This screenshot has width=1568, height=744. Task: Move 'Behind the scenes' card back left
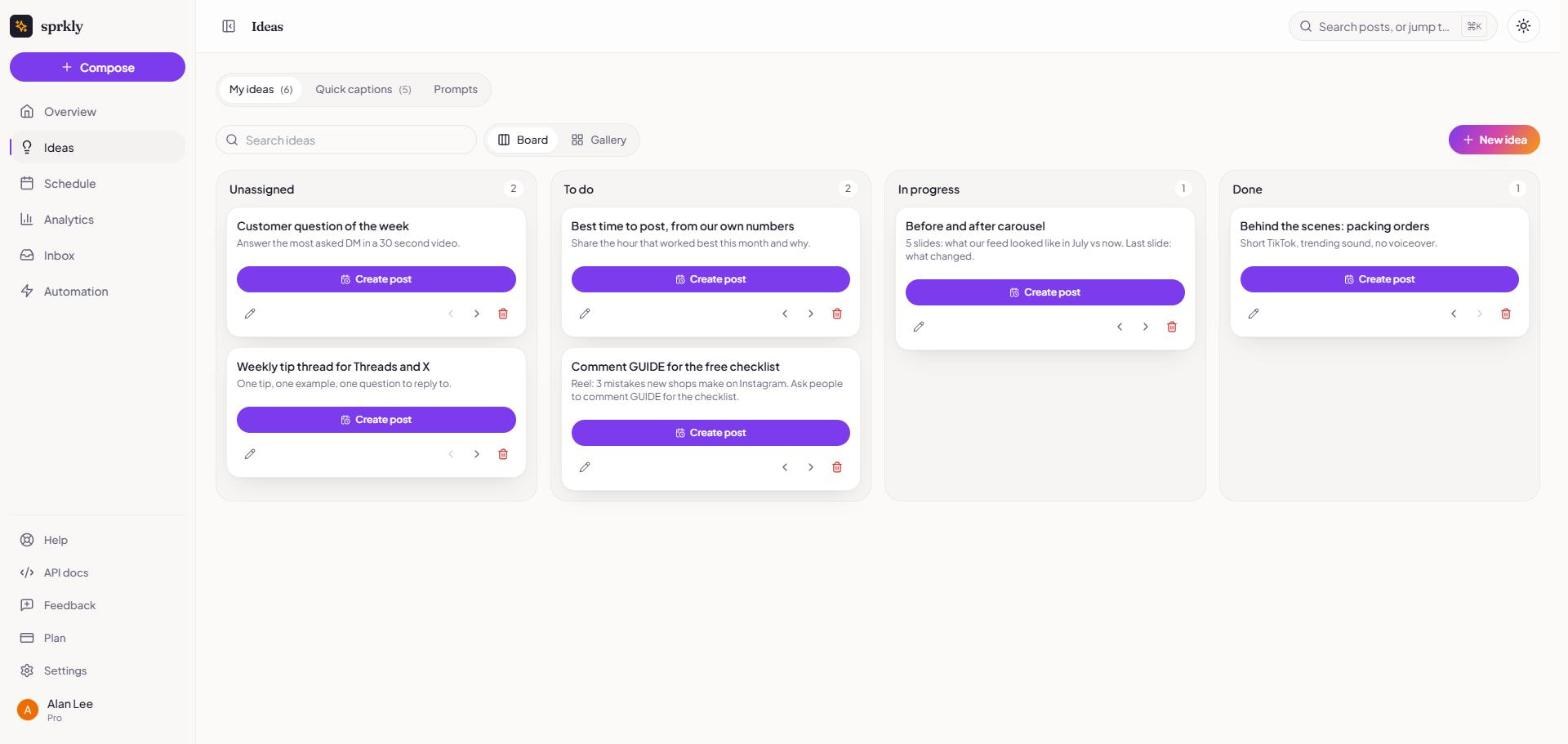(x=1454, y=314)
